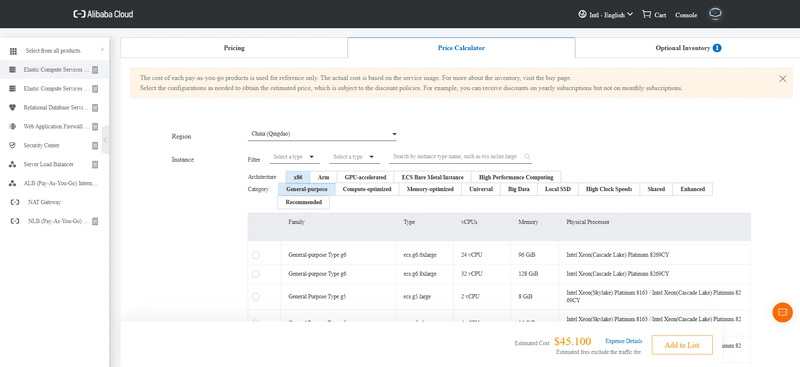
Task: Open the Region dropdown showing China (Qingdao)
Action: (322, 134)
